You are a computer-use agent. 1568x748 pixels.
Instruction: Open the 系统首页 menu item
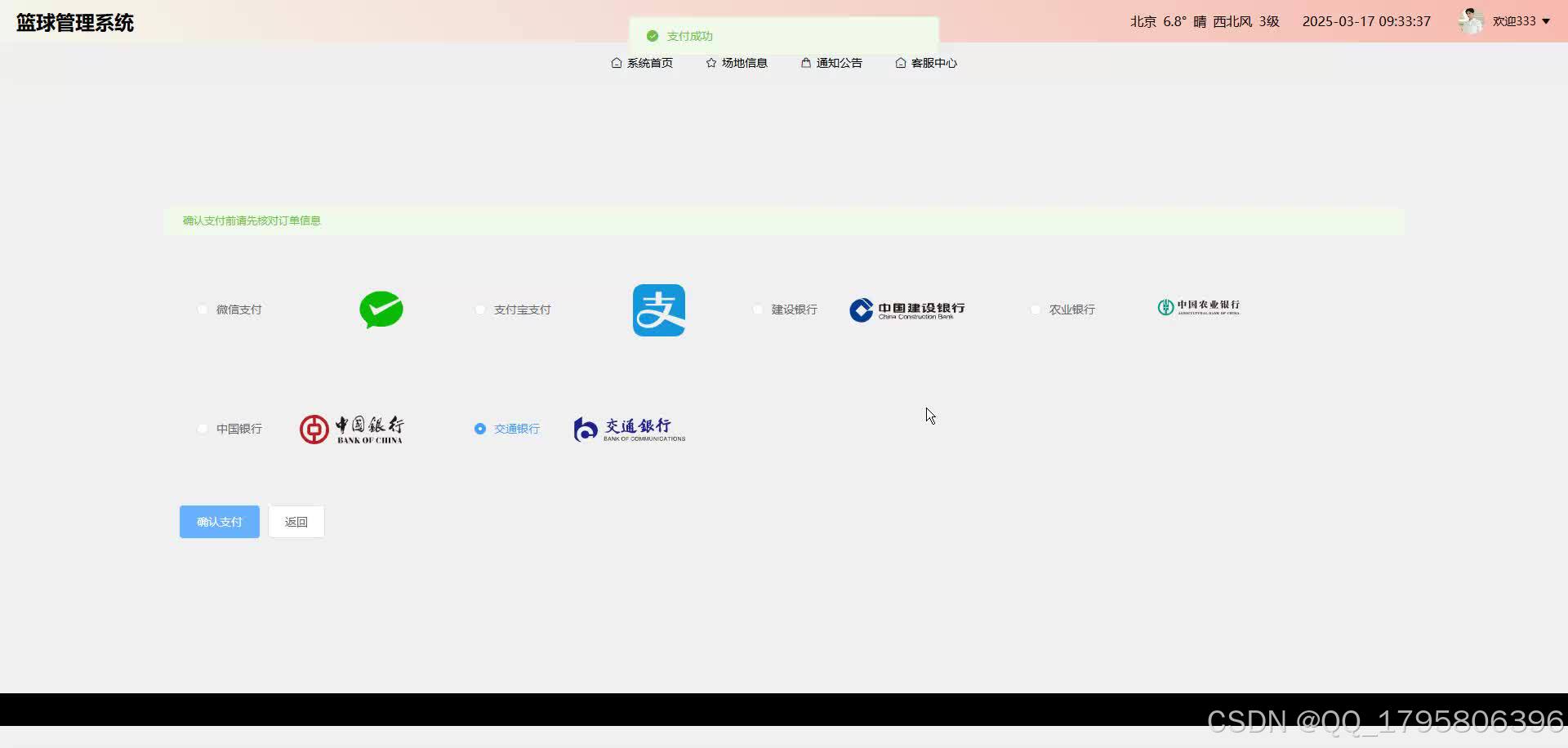[x=642, y=63]
